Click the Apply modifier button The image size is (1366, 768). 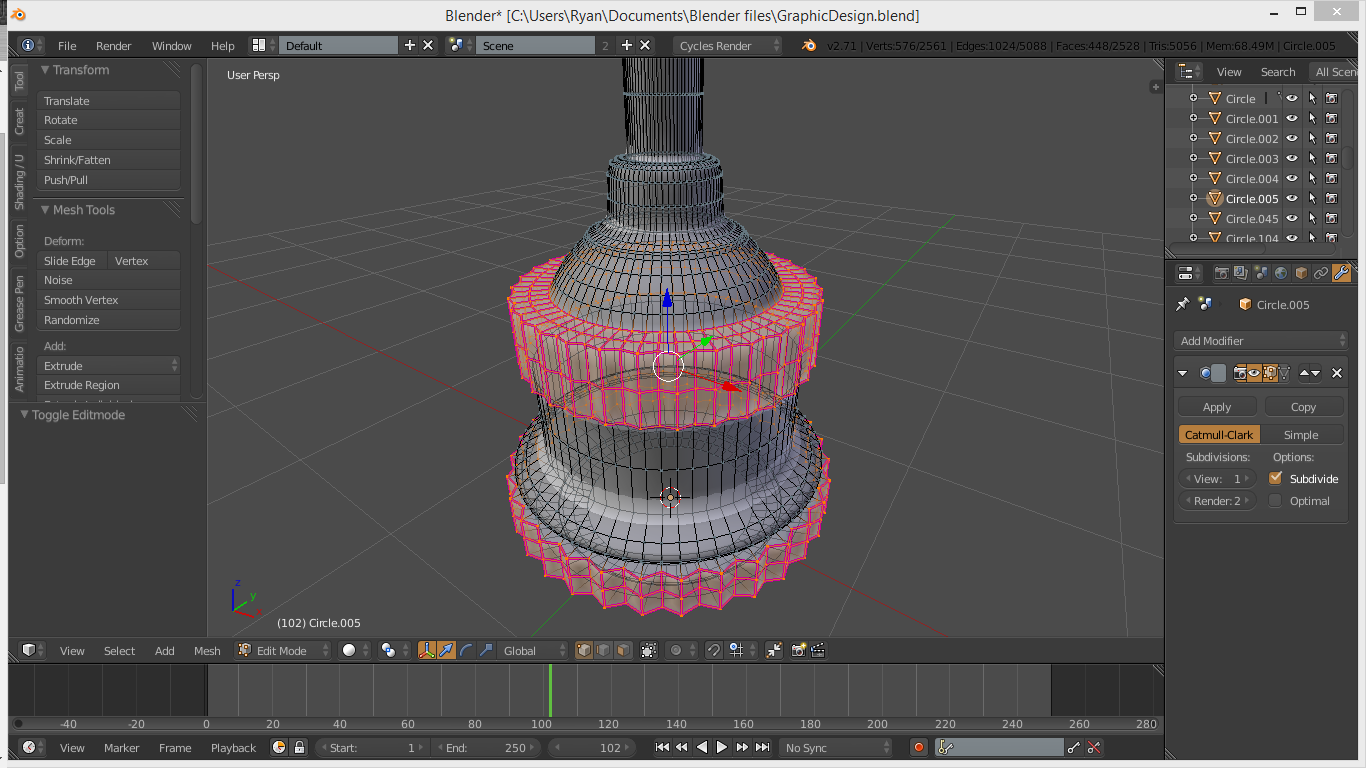tap(1217, 406)
